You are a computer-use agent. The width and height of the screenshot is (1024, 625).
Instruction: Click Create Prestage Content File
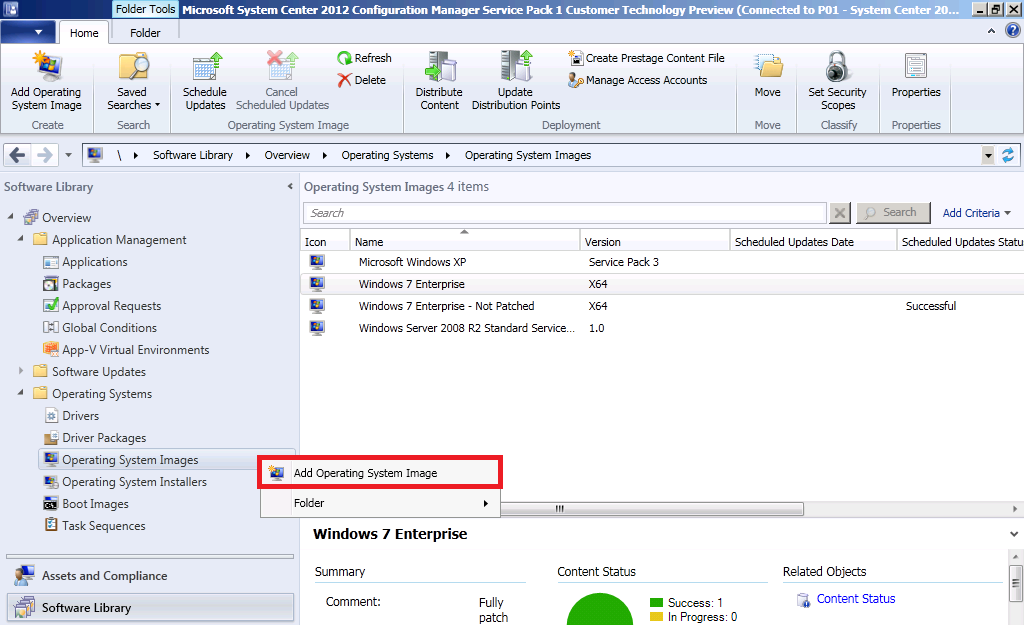[x=647, y=58]
